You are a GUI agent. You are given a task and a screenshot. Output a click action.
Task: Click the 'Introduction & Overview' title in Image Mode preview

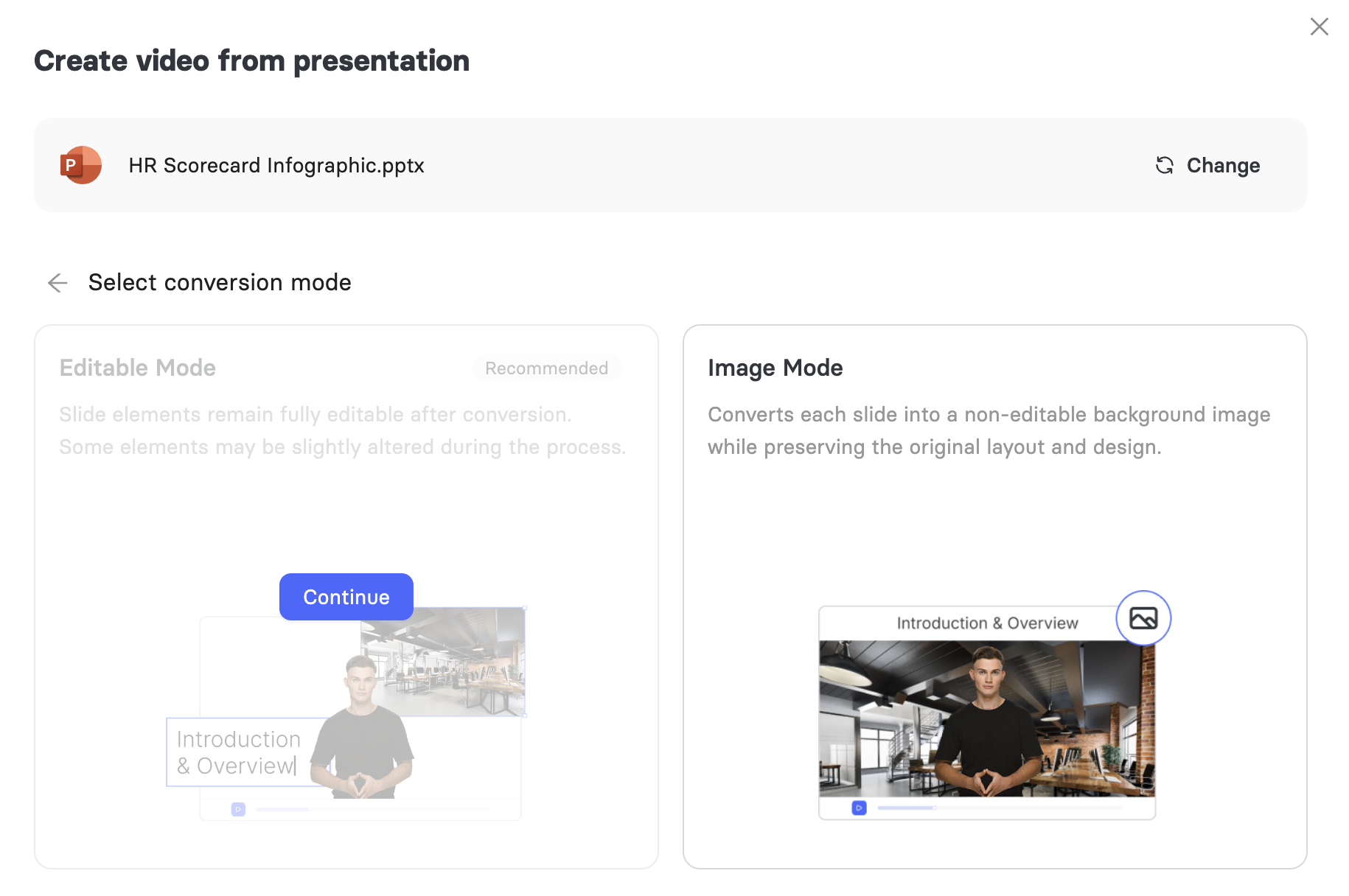click(987, 623)
